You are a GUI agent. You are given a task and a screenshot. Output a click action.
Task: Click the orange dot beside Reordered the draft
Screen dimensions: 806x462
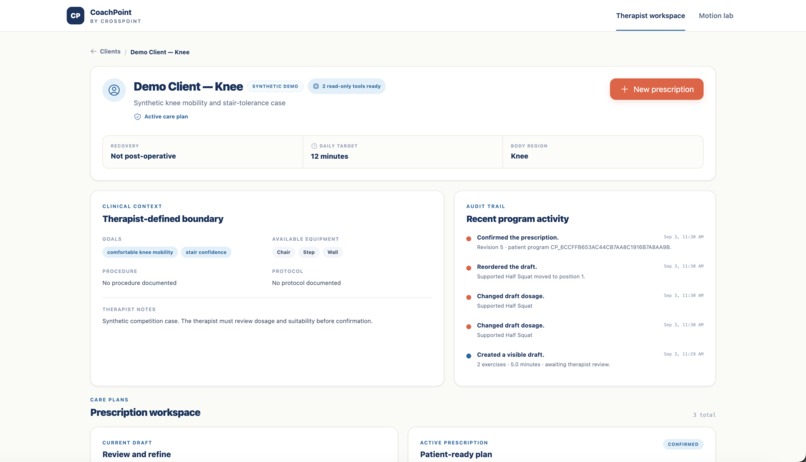click(x=468, y=268)
